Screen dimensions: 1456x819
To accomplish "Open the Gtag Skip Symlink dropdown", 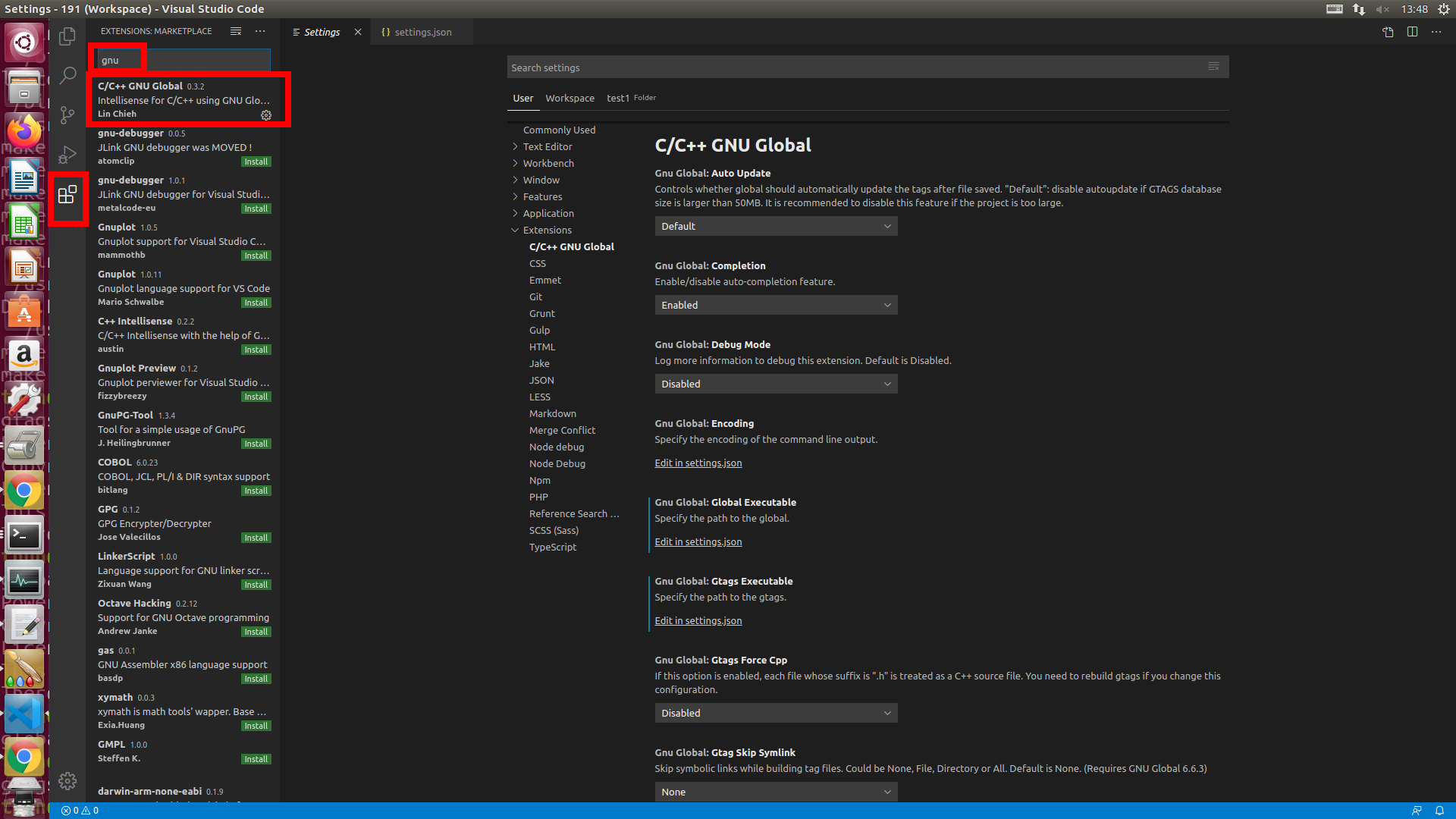I will 776,792.
